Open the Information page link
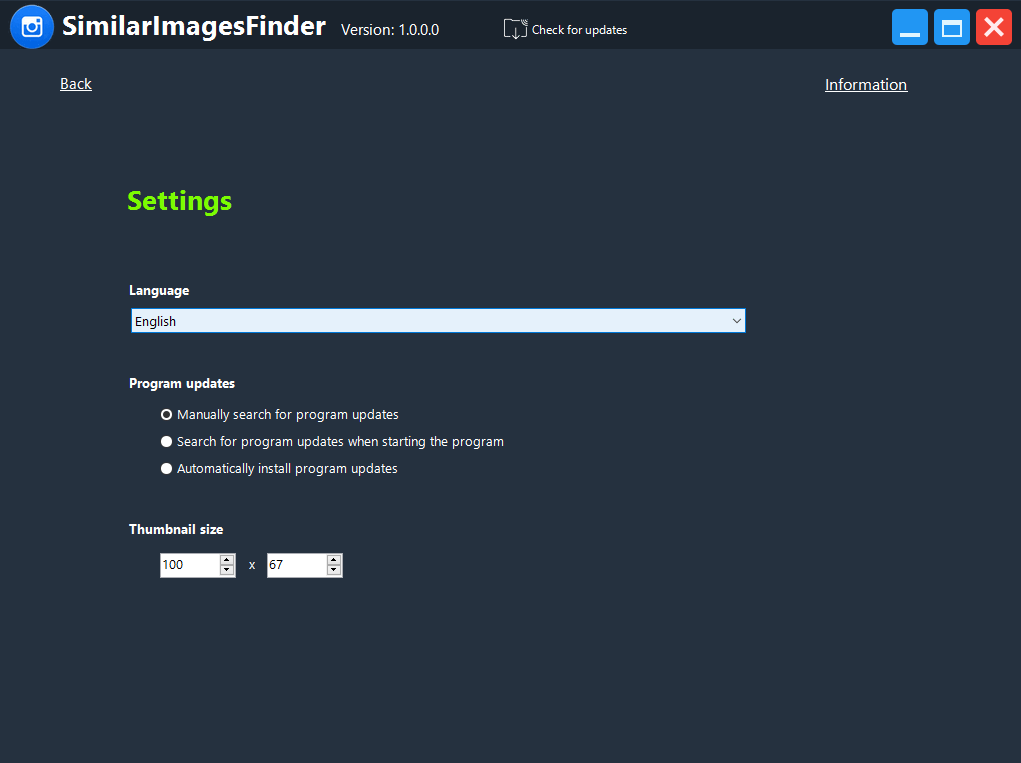The image size is (1021, 763). tap(865, 85)
